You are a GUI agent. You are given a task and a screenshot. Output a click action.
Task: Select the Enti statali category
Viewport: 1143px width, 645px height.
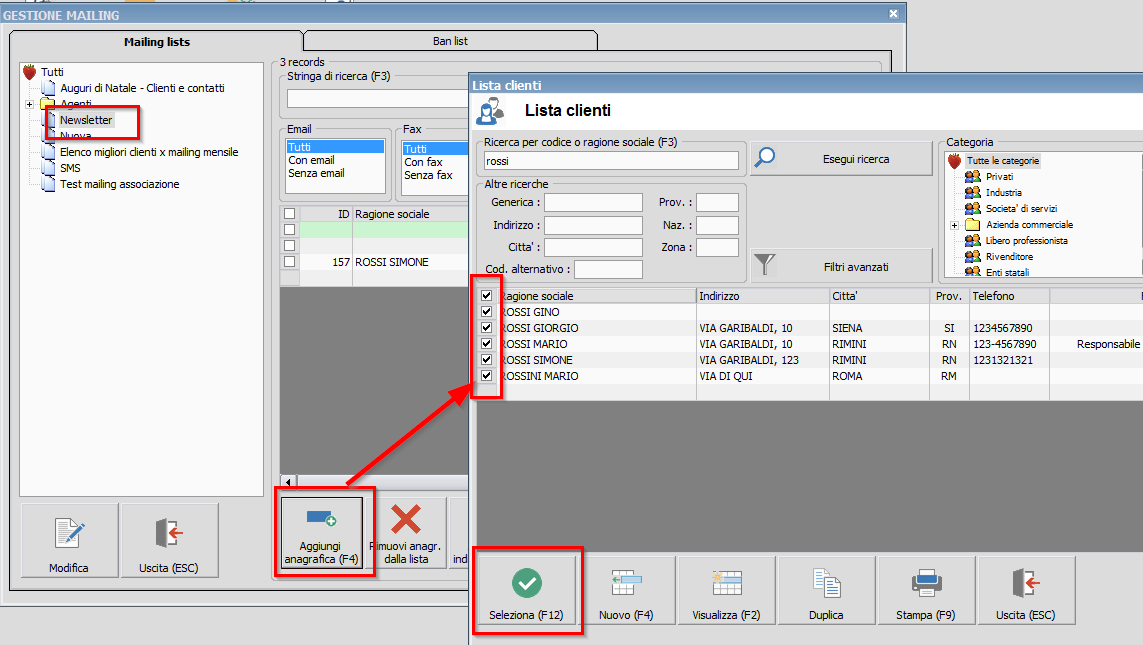(x=1007, y=273)
